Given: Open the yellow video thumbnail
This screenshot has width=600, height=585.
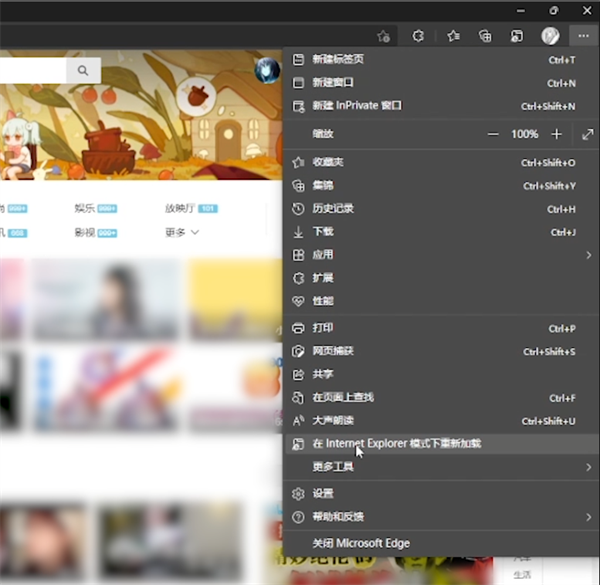Looking at the screenshot, I should [236, 299].
